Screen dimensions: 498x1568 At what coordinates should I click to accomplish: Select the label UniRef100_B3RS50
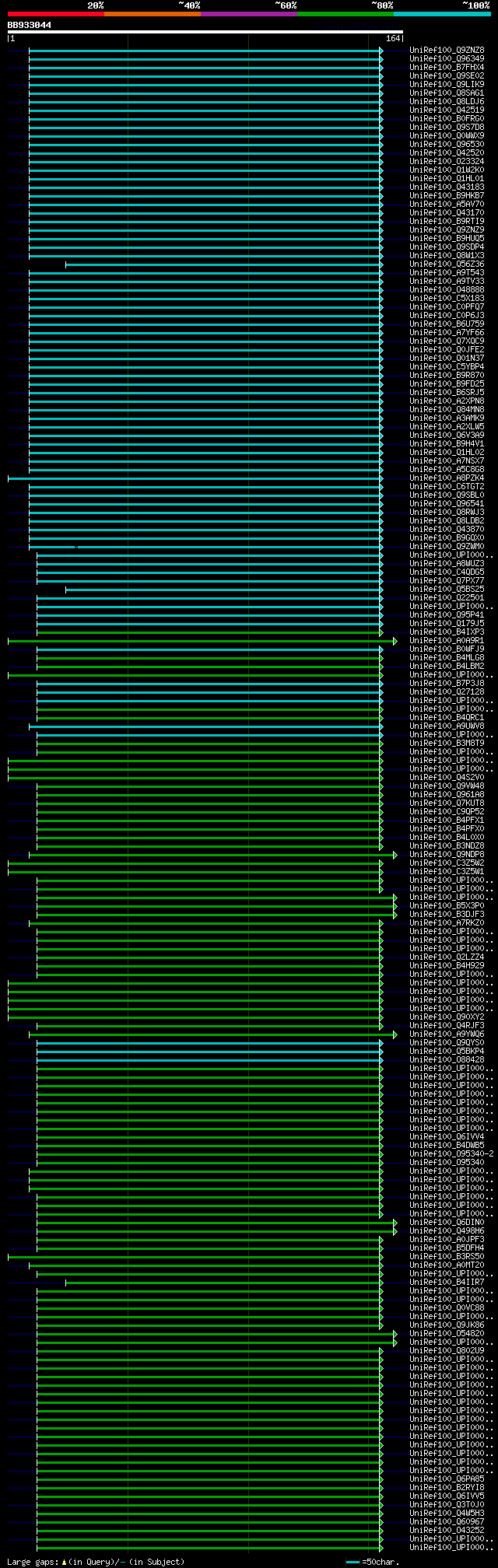(447, 1257)
